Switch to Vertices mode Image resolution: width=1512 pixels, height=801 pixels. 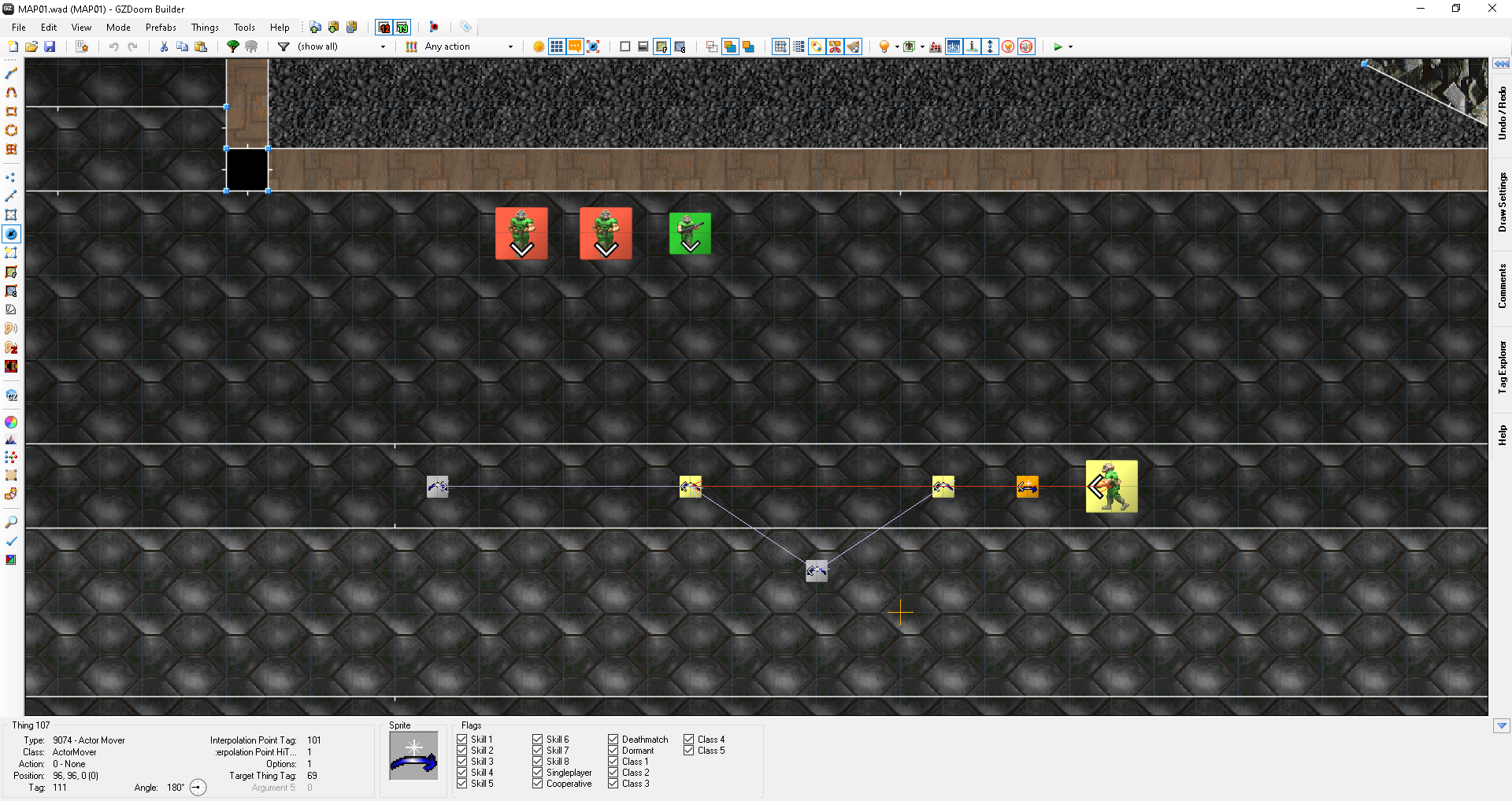pyautogui.click(x=11, y=177)
